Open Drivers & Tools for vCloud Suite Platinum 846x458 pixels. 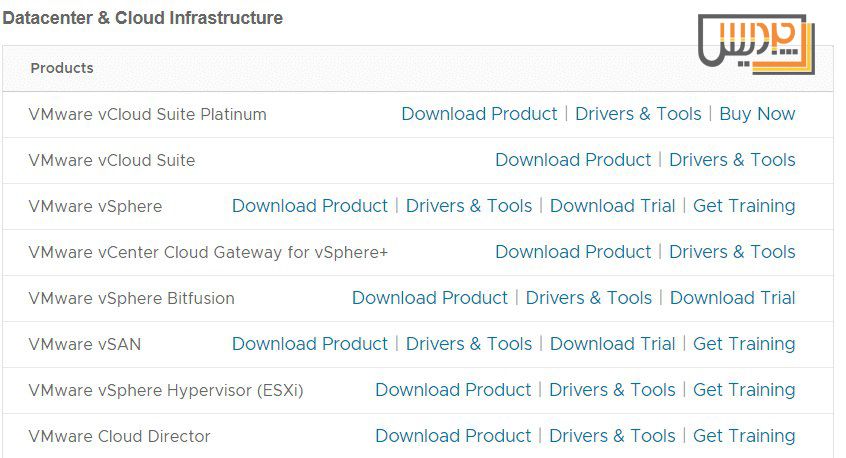638,114
